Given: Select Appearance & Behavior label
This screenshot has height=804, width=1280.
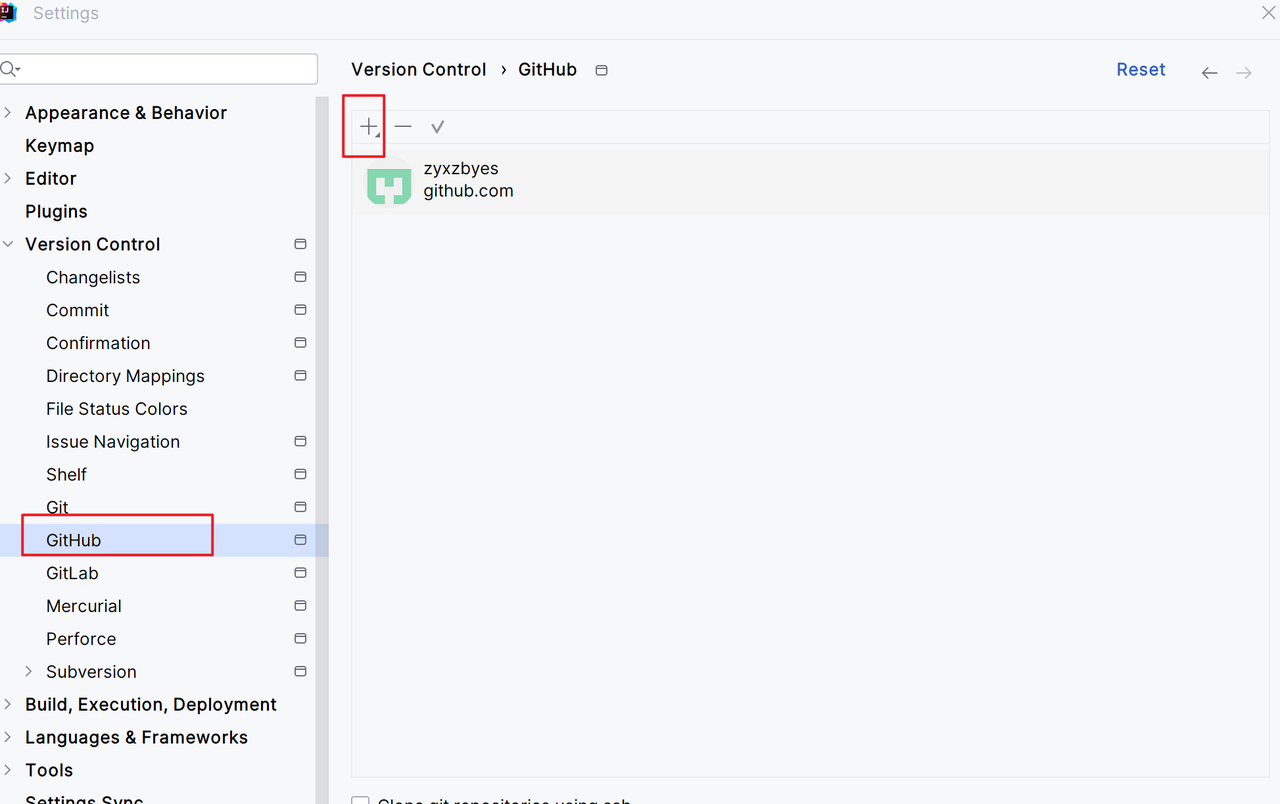Looking at the screenshot, I should pos(126,113).
